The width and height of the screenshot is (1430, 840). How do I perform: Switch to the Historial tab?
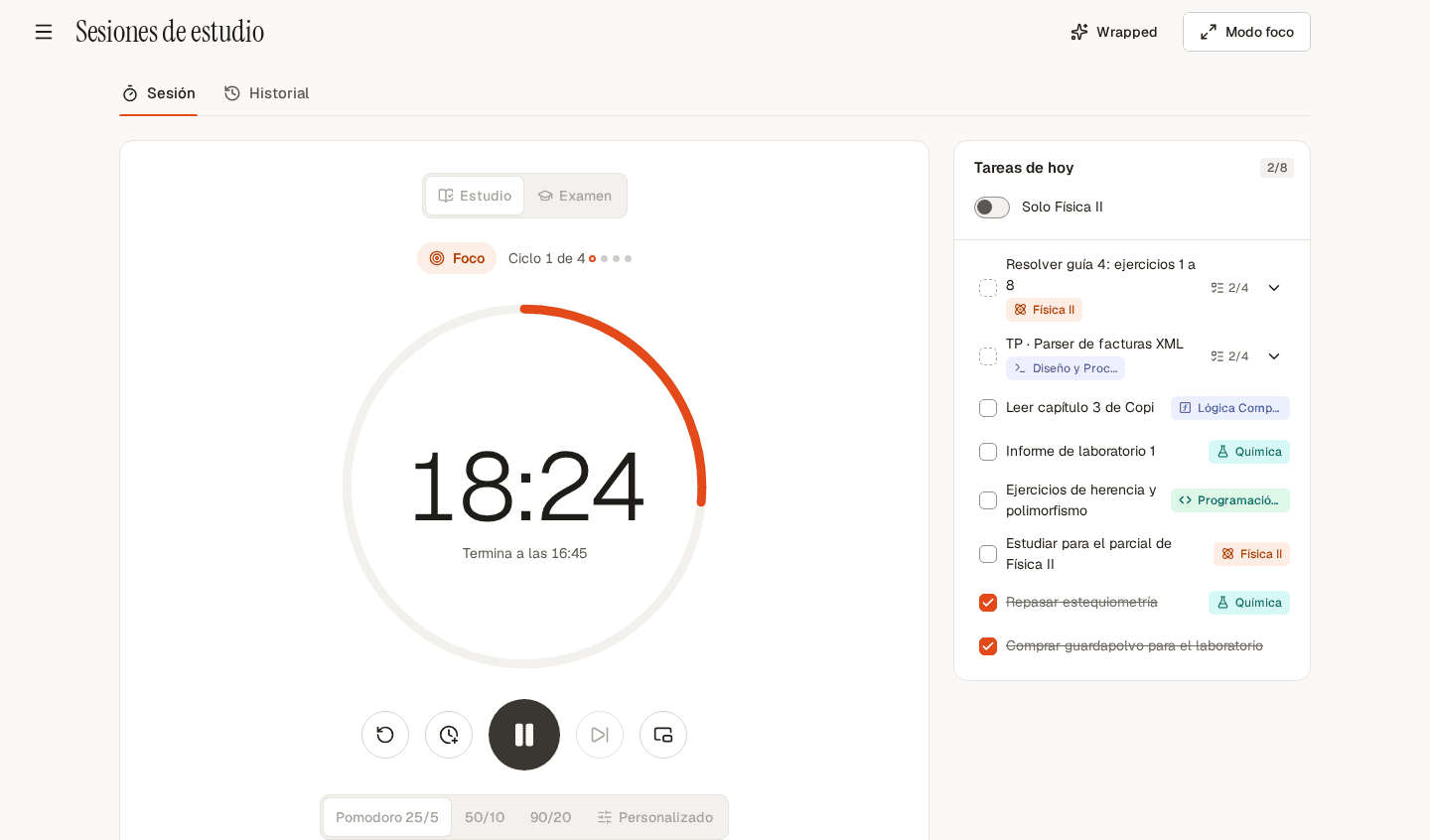(x=267, y=93)
